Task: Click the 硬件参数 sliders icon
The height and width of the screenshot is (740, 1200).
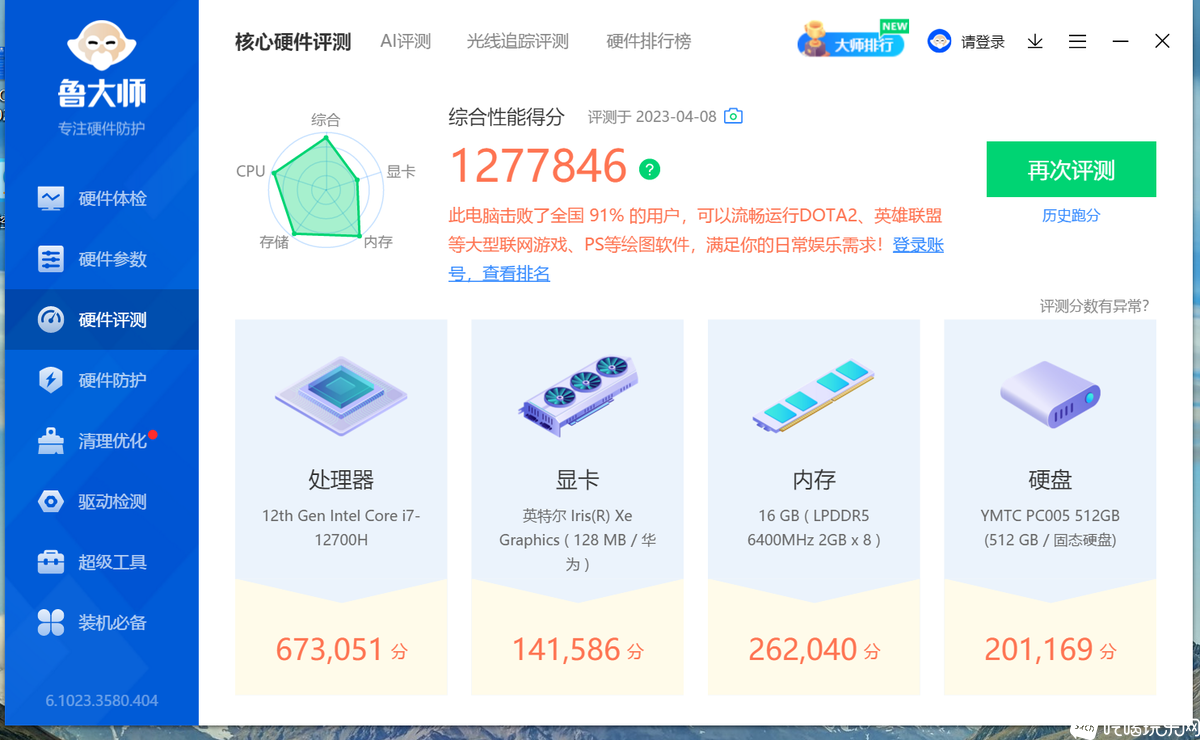Action: pos(51,259)
